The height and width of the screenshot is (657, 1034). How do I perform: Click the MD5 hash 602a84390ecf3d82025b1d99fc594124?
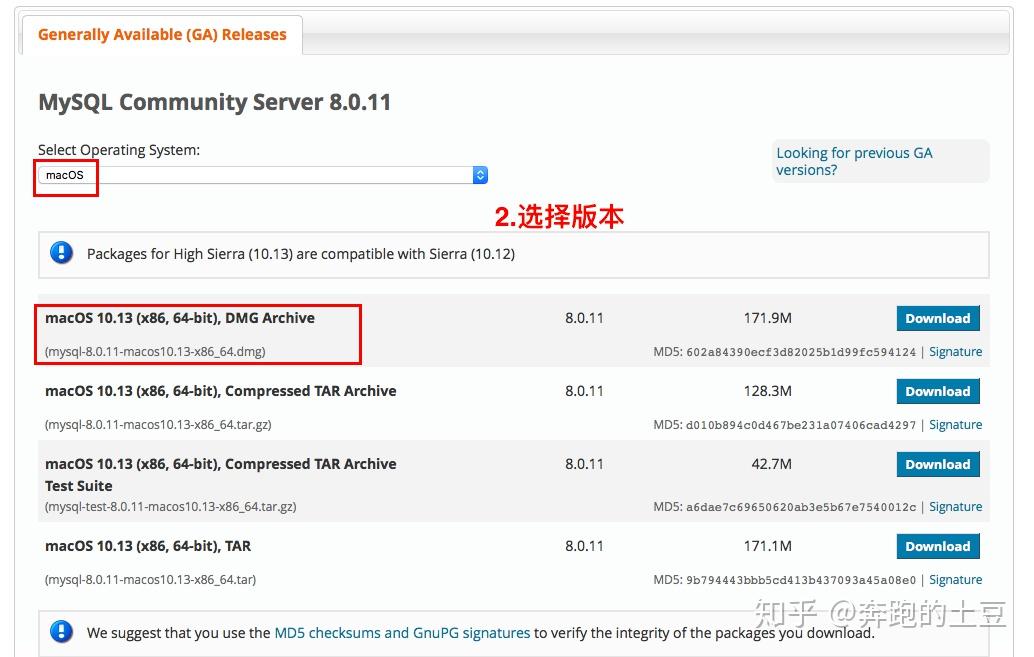pos(801,352)
